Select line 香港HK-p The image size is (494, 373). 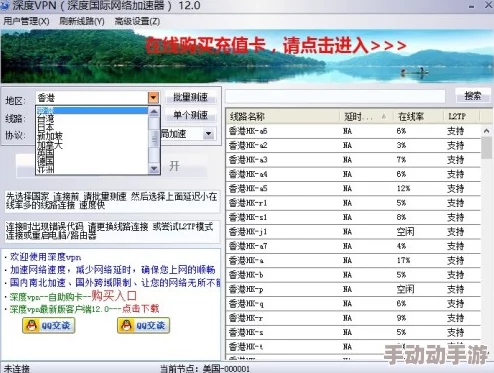[x=353, y=289]
